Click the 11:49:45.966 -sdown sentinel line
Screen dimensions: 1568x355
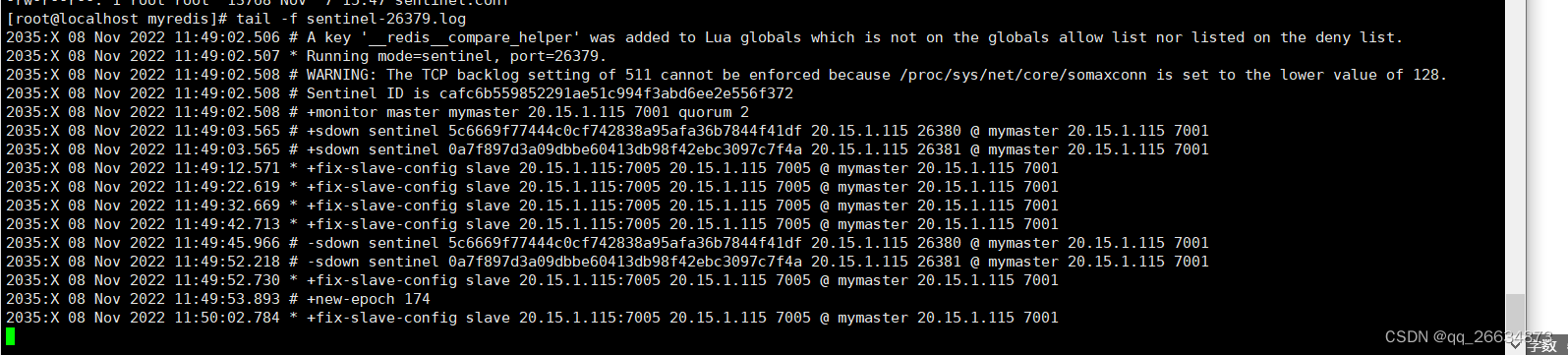(607, 243)
